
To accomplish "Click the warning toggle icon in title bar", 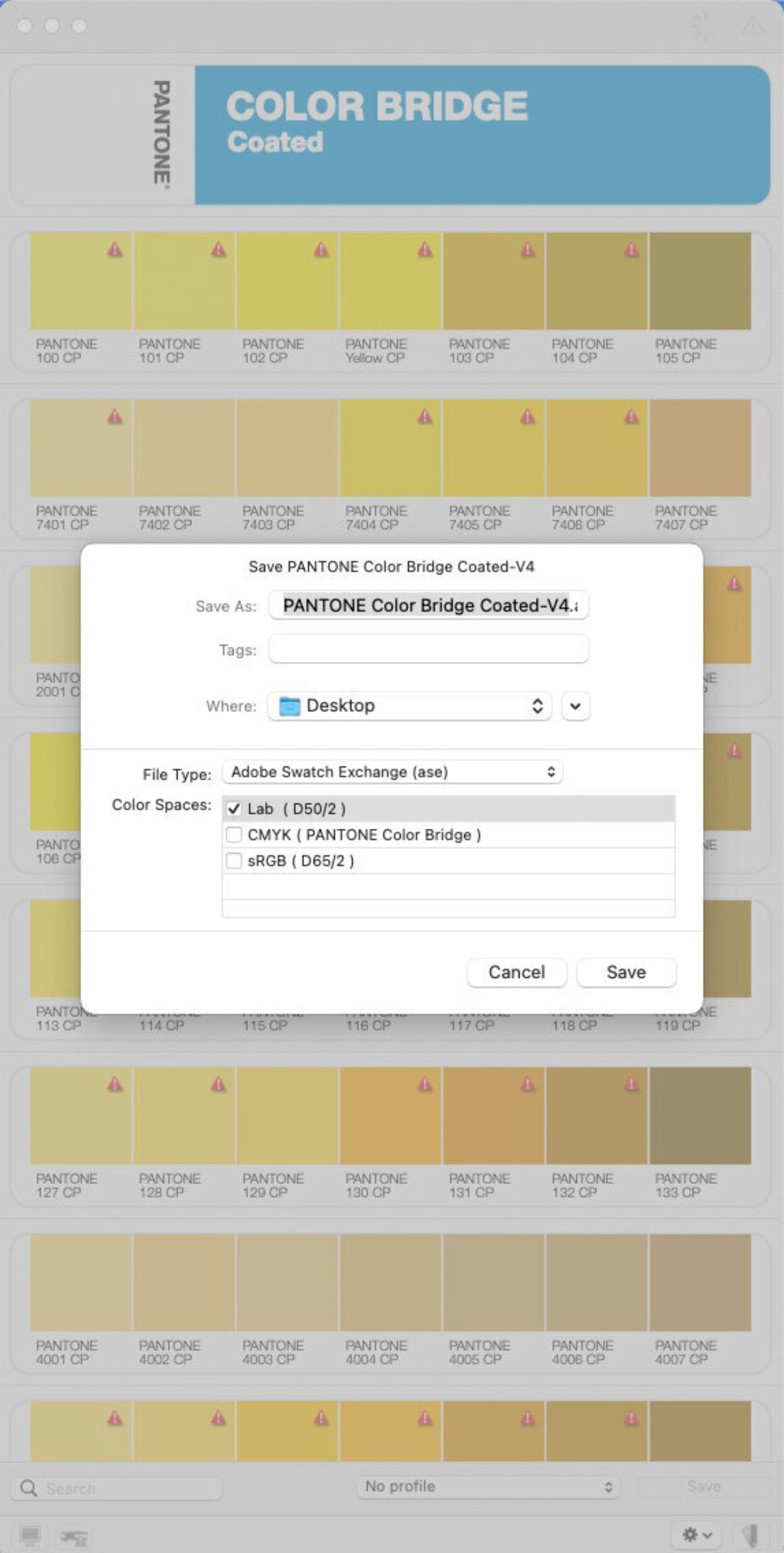I will click(753, 26).
